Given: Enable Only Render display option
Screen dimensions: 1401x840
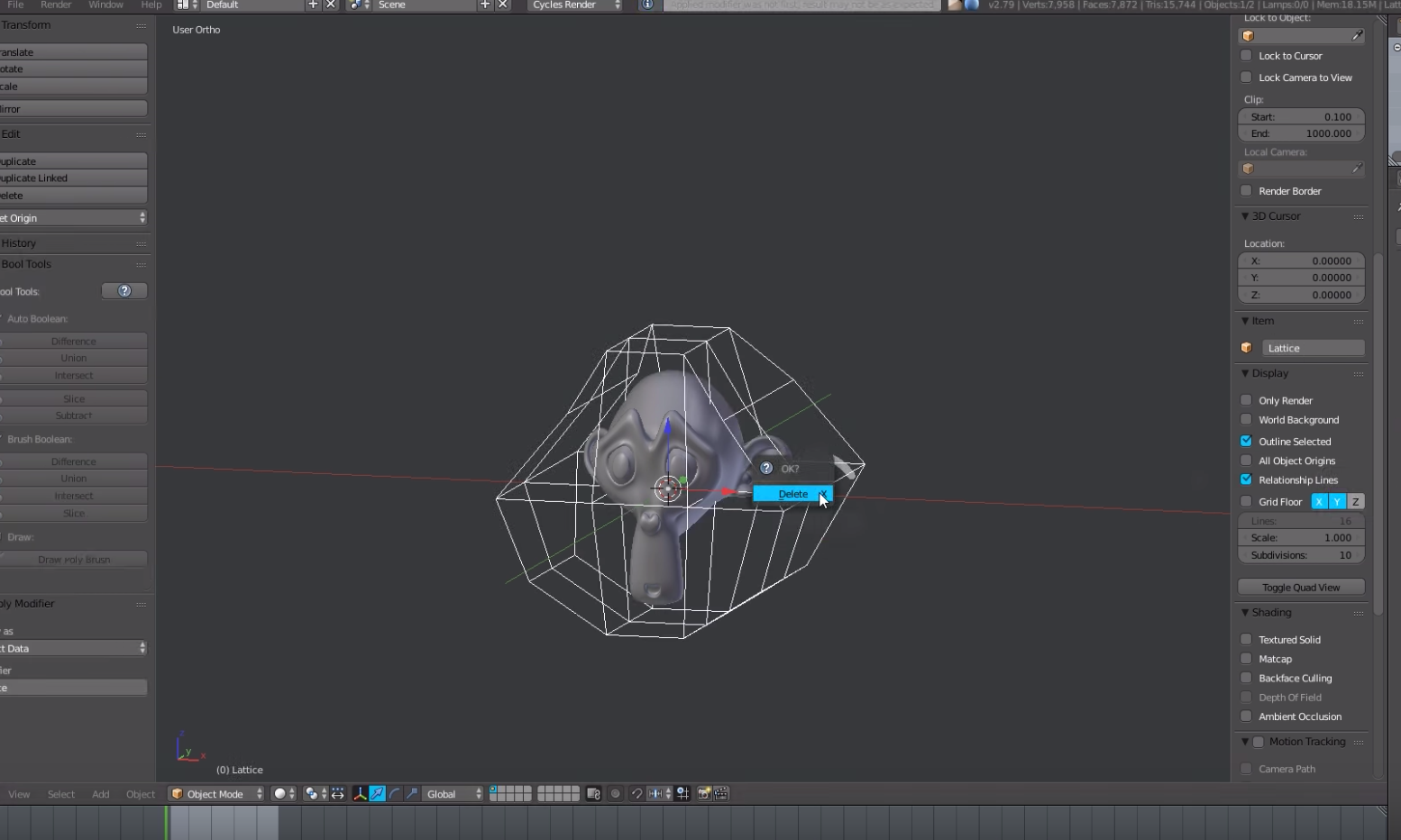Looking at the screenshot, I should 1246,400.
